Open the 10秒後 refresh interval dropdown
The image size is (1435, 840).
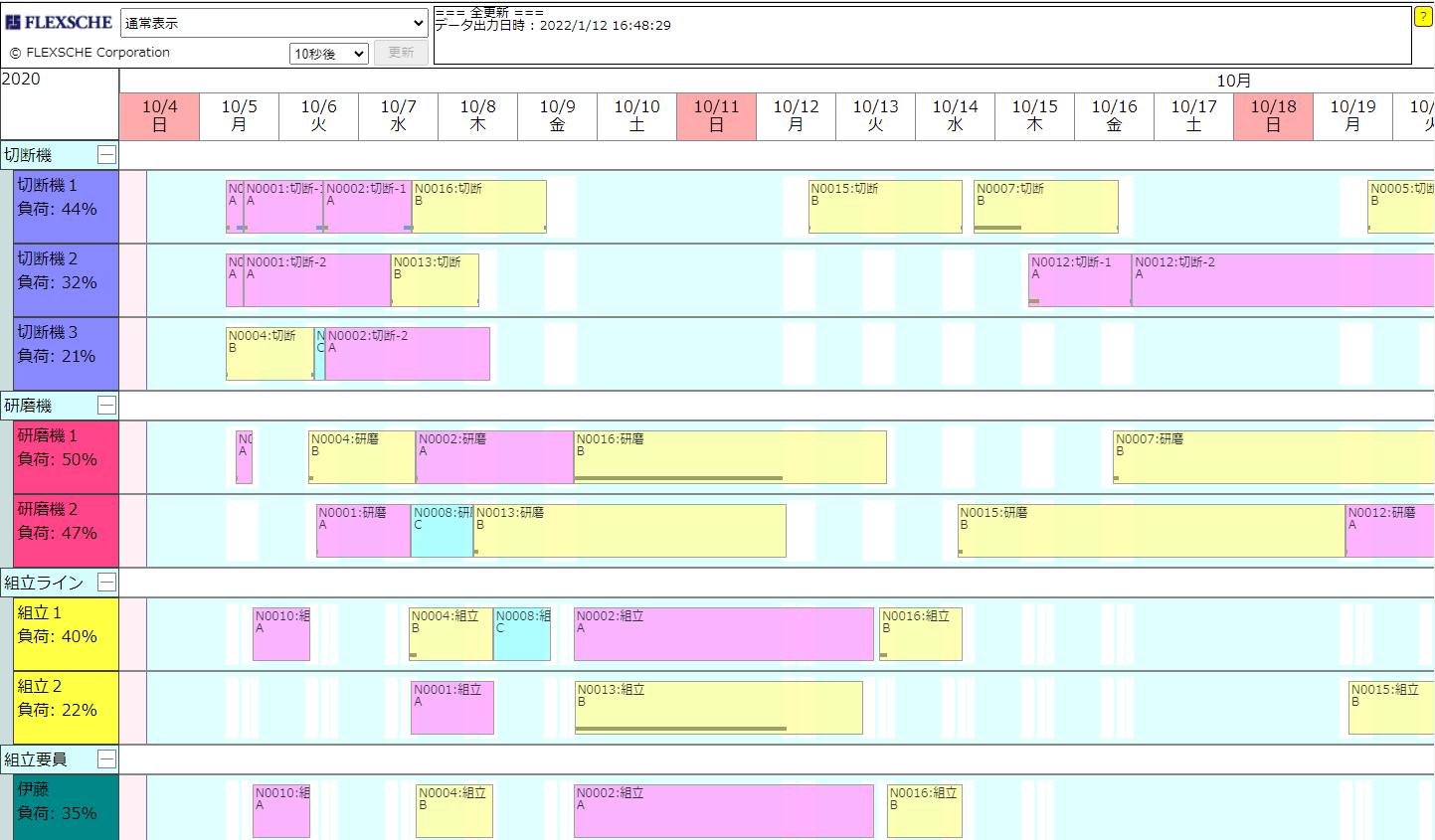pyautogui.click(x=329, y=54)
